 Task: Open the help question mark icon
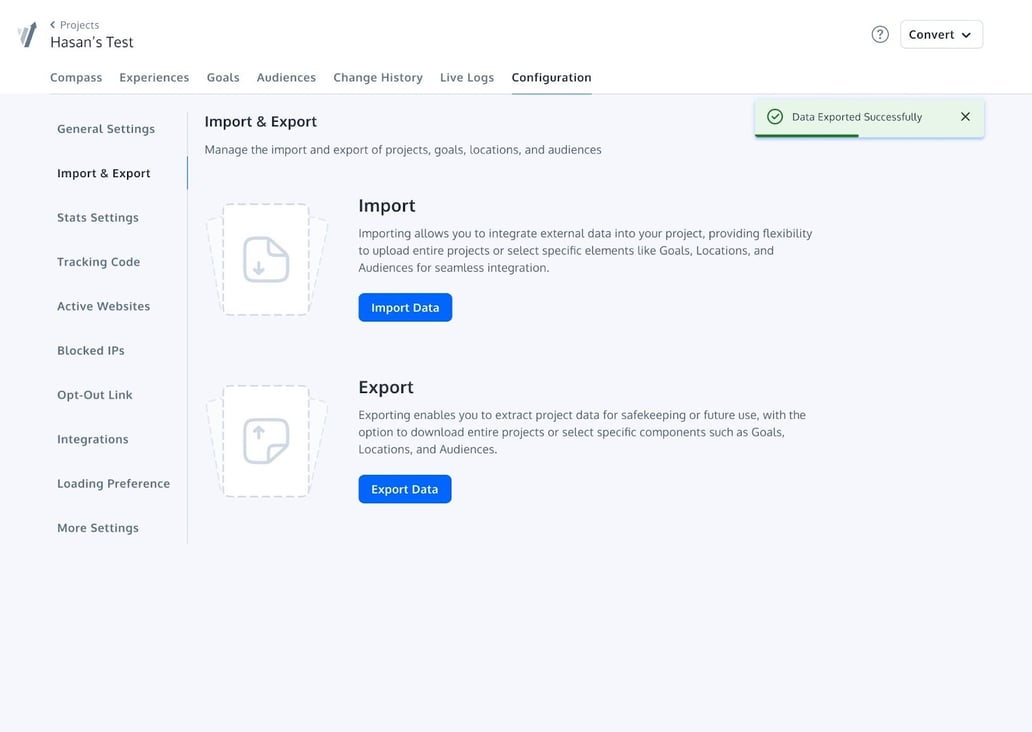click(880, 33)
